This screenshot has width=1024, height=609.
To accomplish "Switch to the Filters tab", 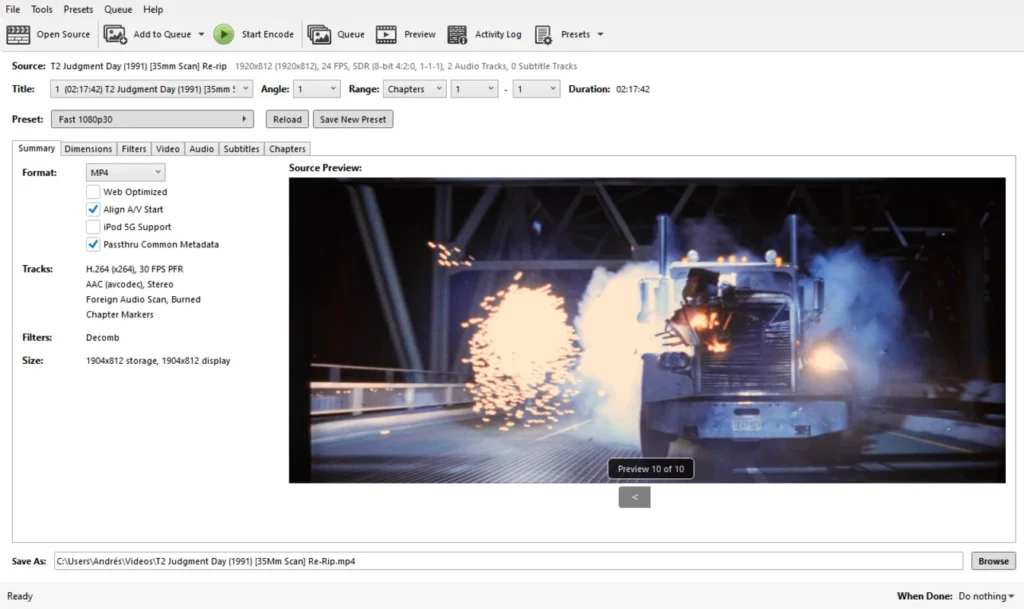I will 134,149.
